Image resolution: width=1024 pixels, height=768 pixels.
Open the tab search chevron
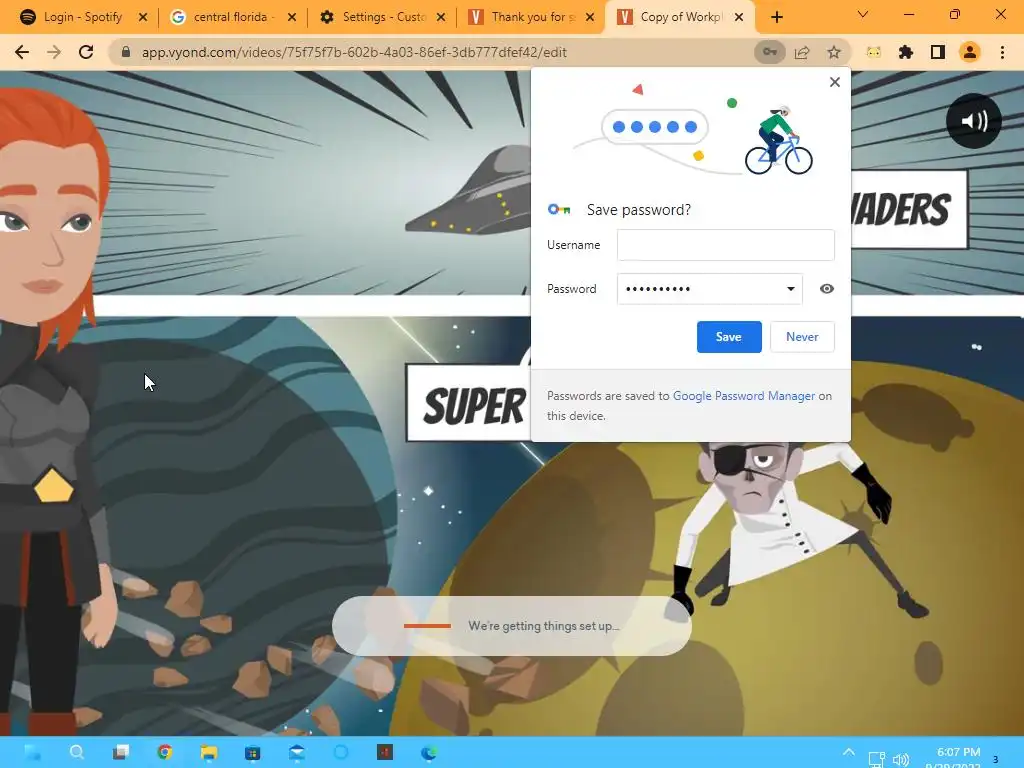coord(863,14)
